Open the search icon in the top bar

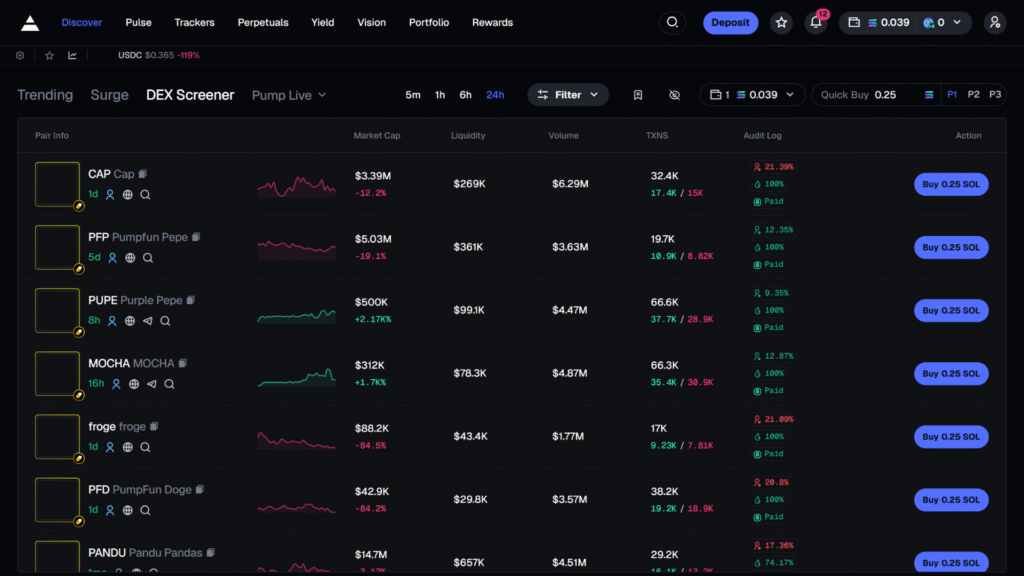click(673, 22)
